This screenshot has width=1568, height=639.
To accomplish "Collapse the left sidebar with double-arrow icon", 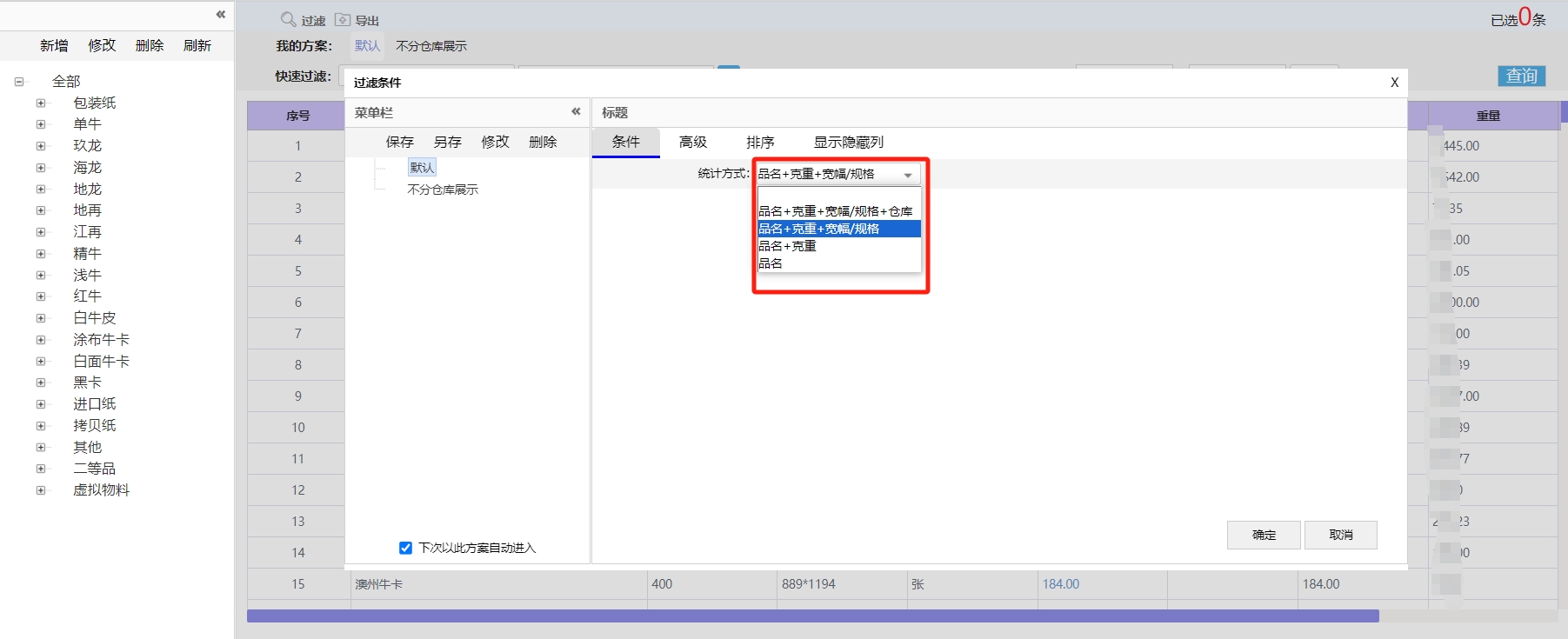I will point(220,14).
